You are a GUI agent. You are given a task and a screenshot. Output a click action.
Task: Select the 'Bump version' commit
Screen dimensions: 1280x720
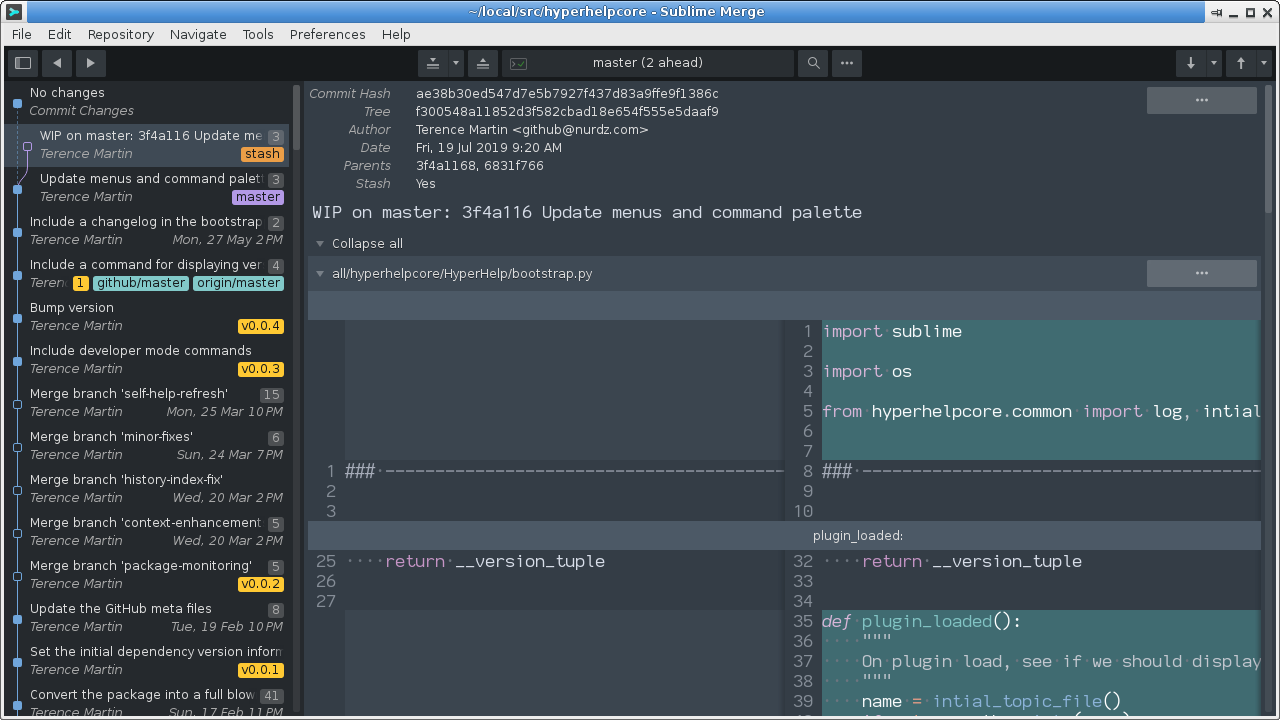[148, 317]
